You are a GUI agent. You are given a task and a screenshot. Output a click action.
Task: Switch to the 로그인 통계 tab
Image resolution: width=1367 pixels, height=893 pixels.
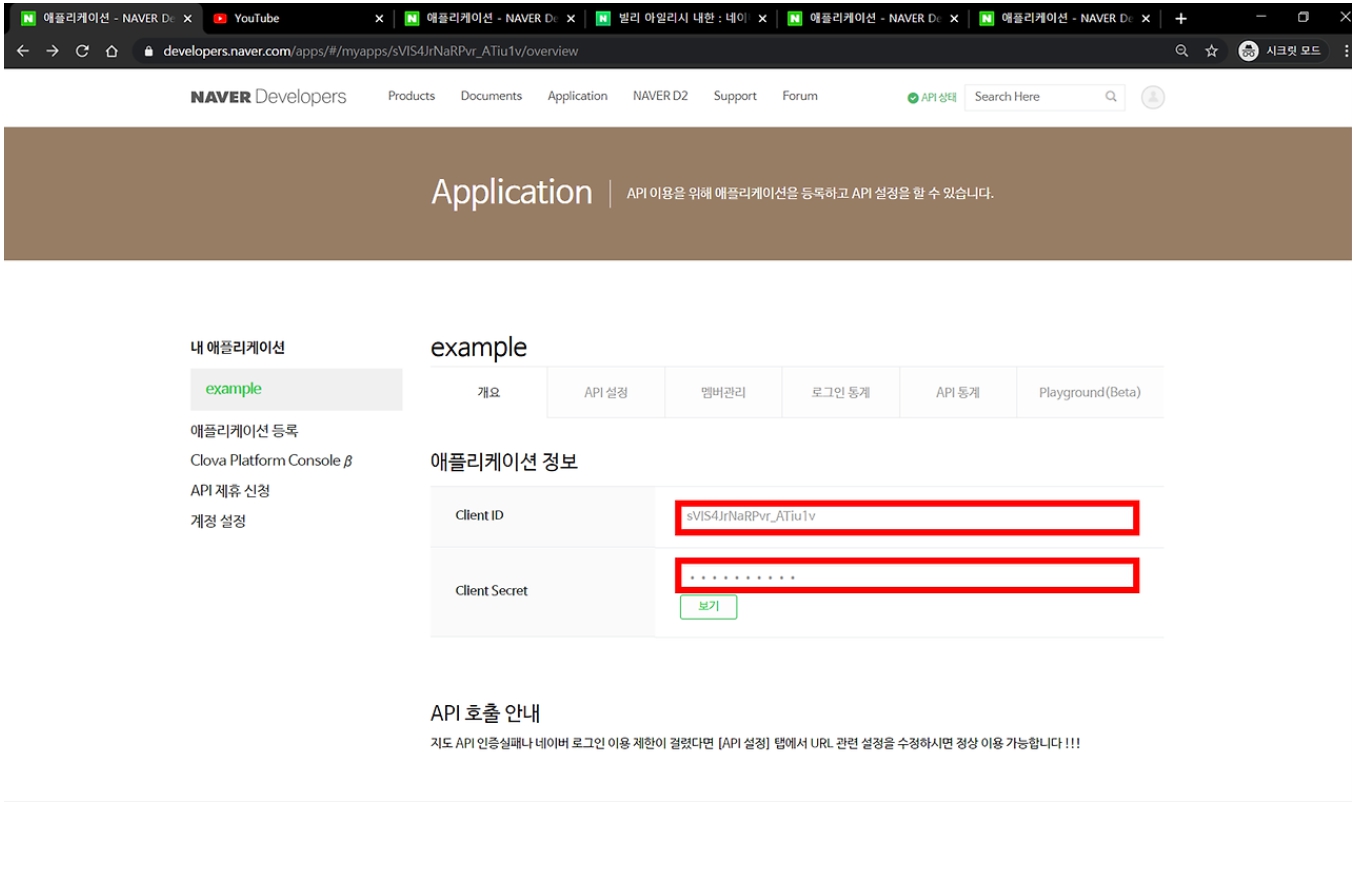(840, 392)
